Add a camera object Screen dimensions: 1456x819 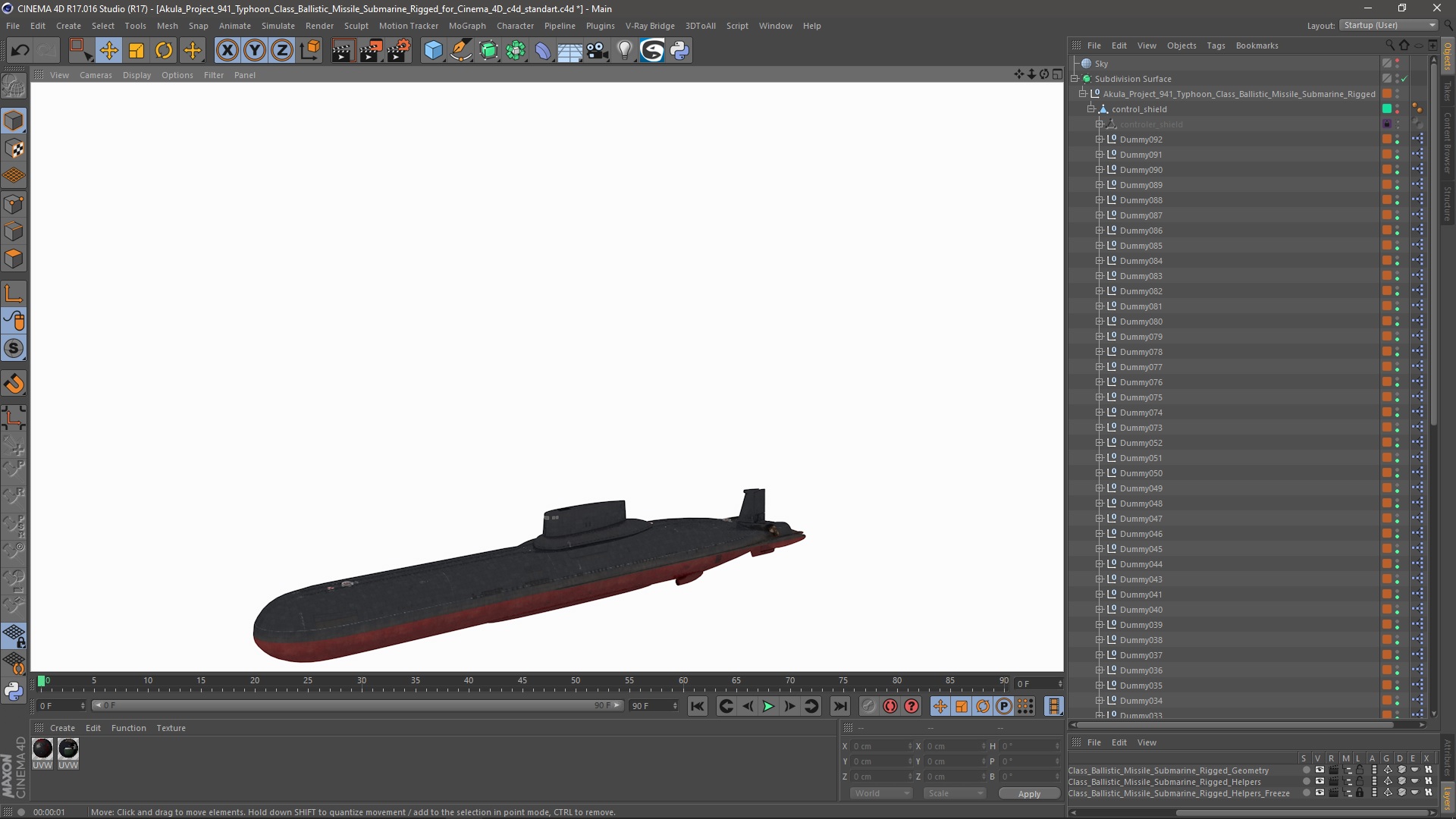pos(598,51)
